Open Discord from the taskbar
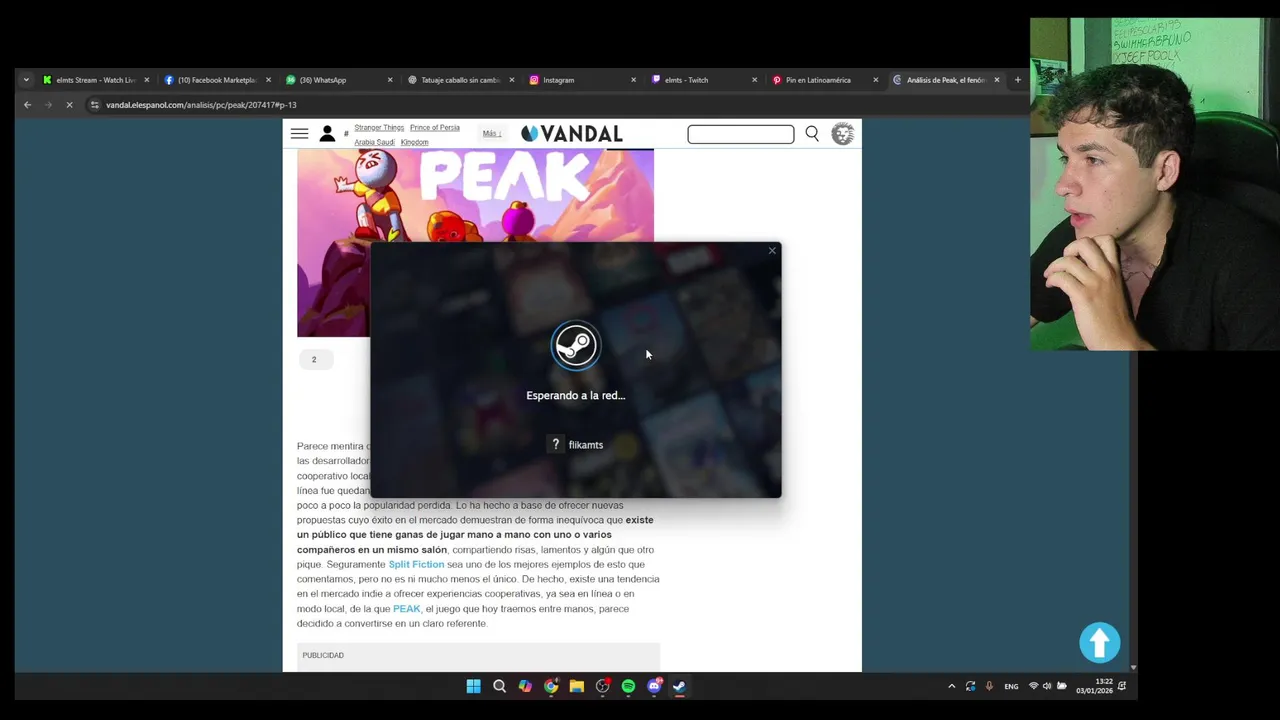 click(654, 686)
